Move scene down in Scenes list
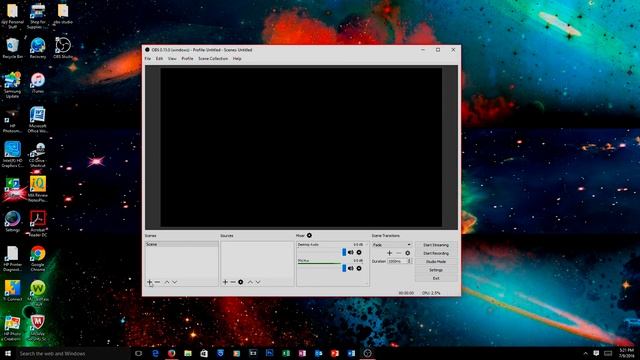The width and height of the screenshot is (640, 360). [x=175, y=282]
